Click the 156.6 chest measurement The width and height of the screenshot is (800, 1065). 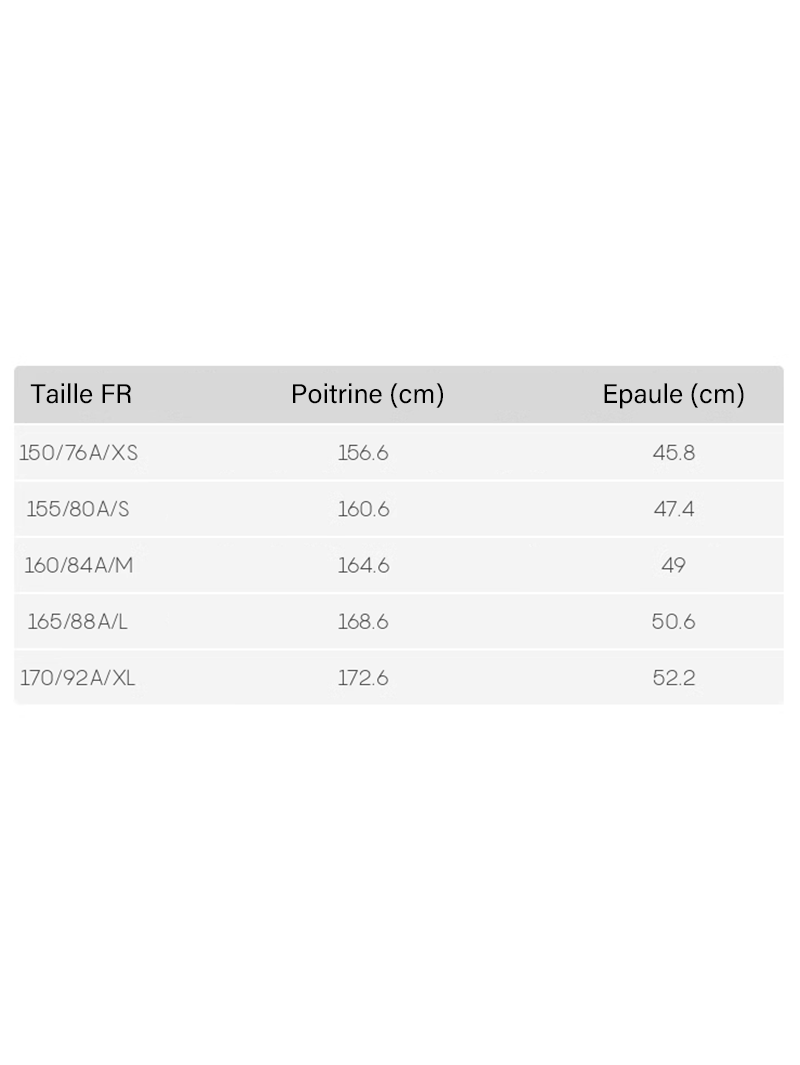[x=363, y=453]
